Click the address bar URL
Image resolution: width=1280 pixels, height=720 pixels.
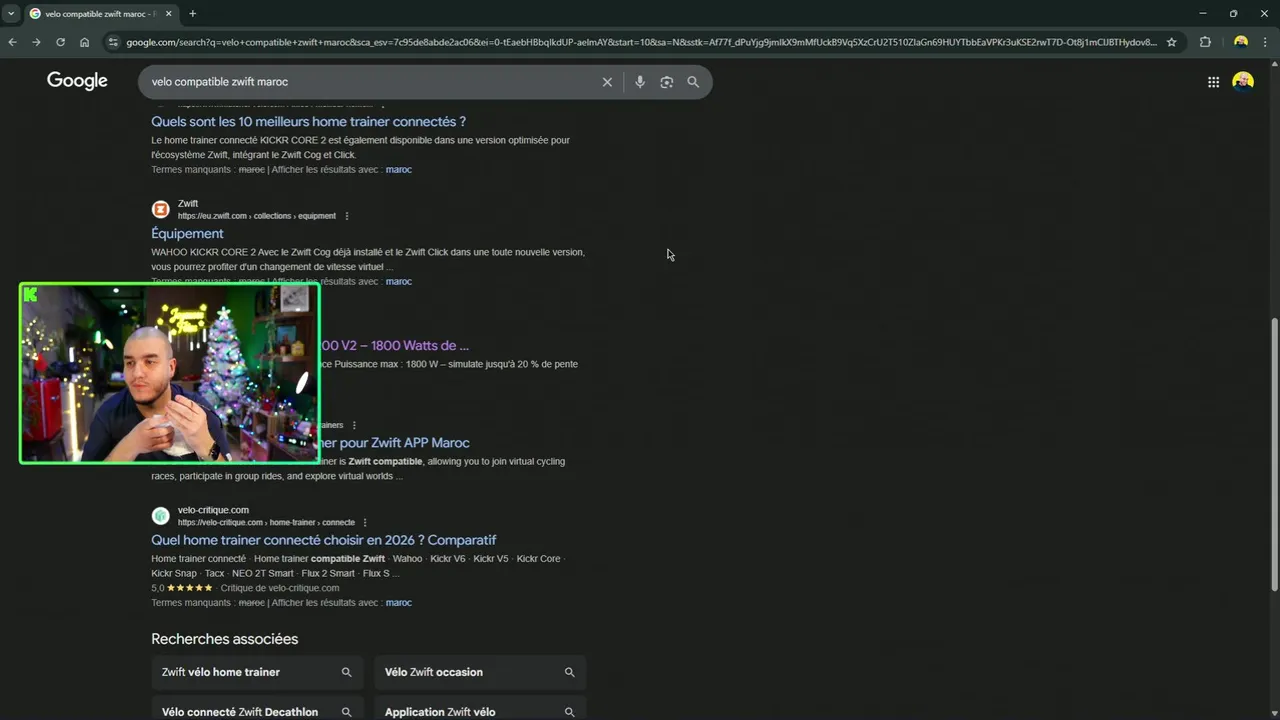[x=640, y=42]
